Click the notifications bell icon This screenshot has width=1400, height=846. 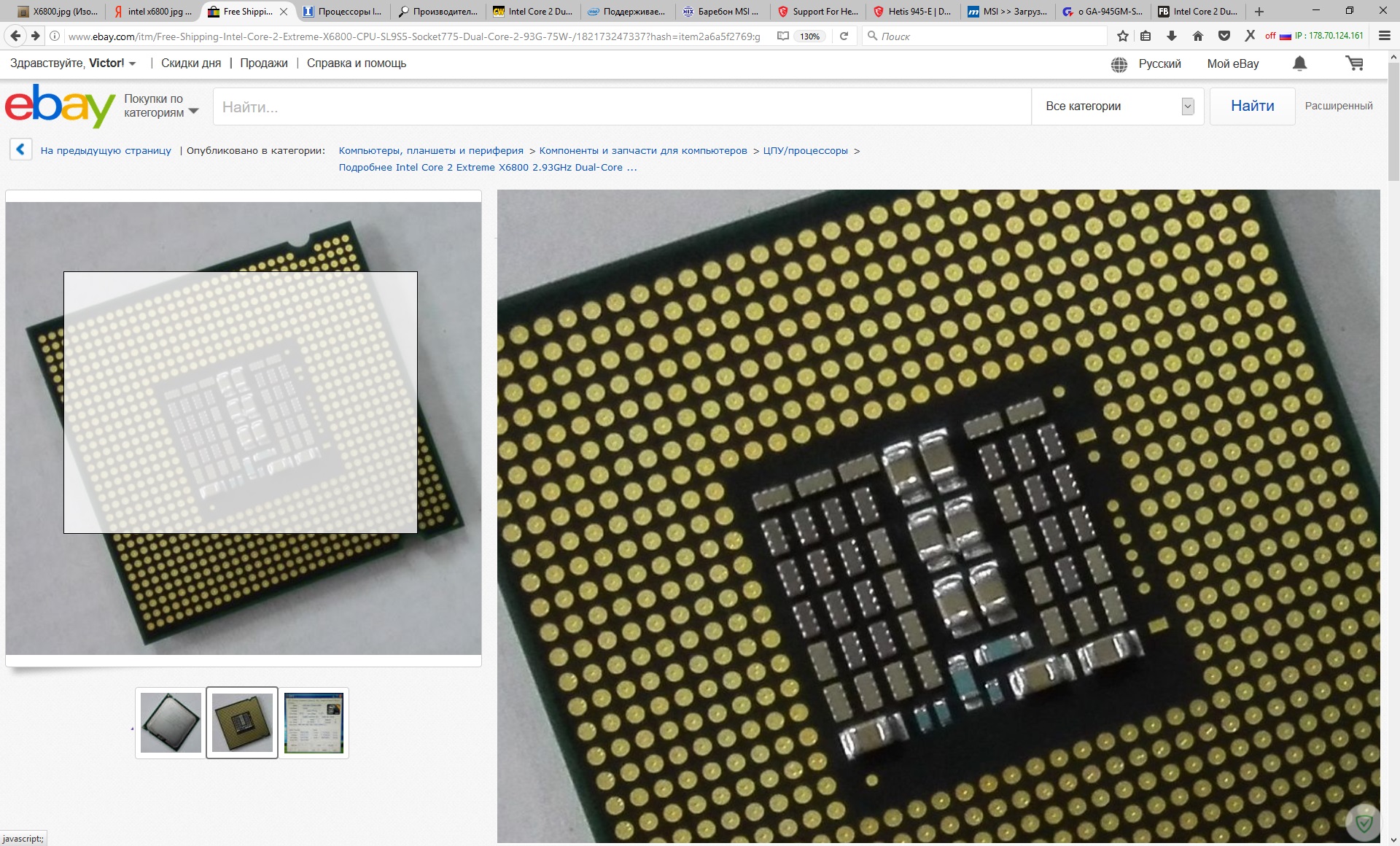pyautogui.click(x=1299, y=64)
